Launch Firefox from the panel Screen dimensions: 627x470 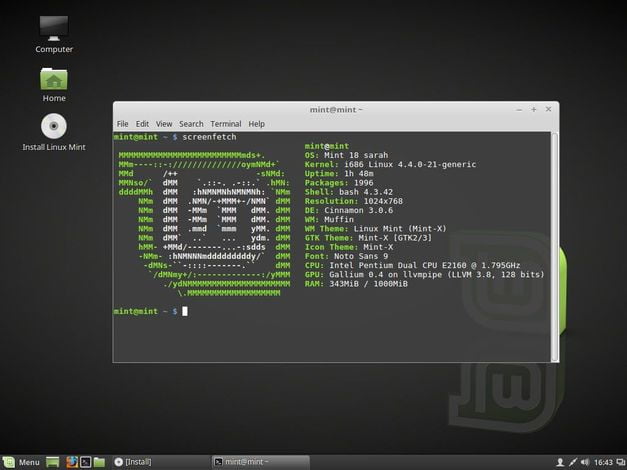[x=72, y=462]
